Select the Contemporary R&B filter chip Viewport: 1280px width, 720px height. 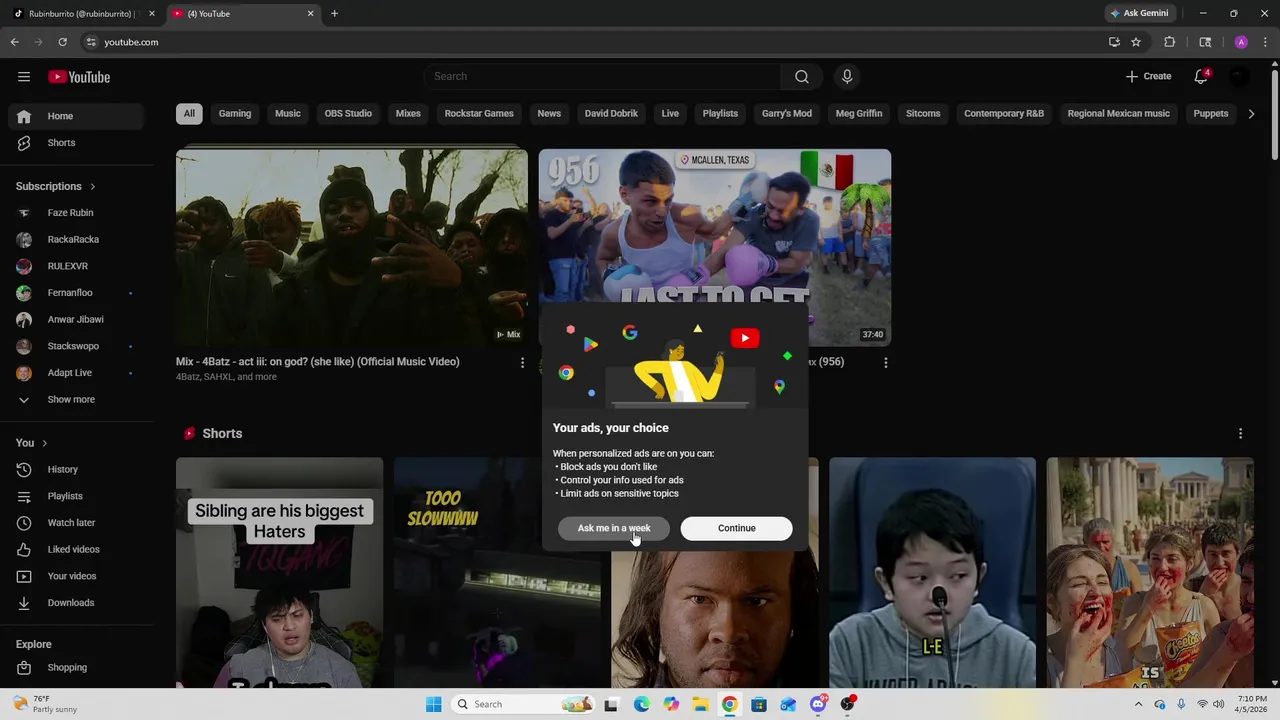coord(1004,114)
